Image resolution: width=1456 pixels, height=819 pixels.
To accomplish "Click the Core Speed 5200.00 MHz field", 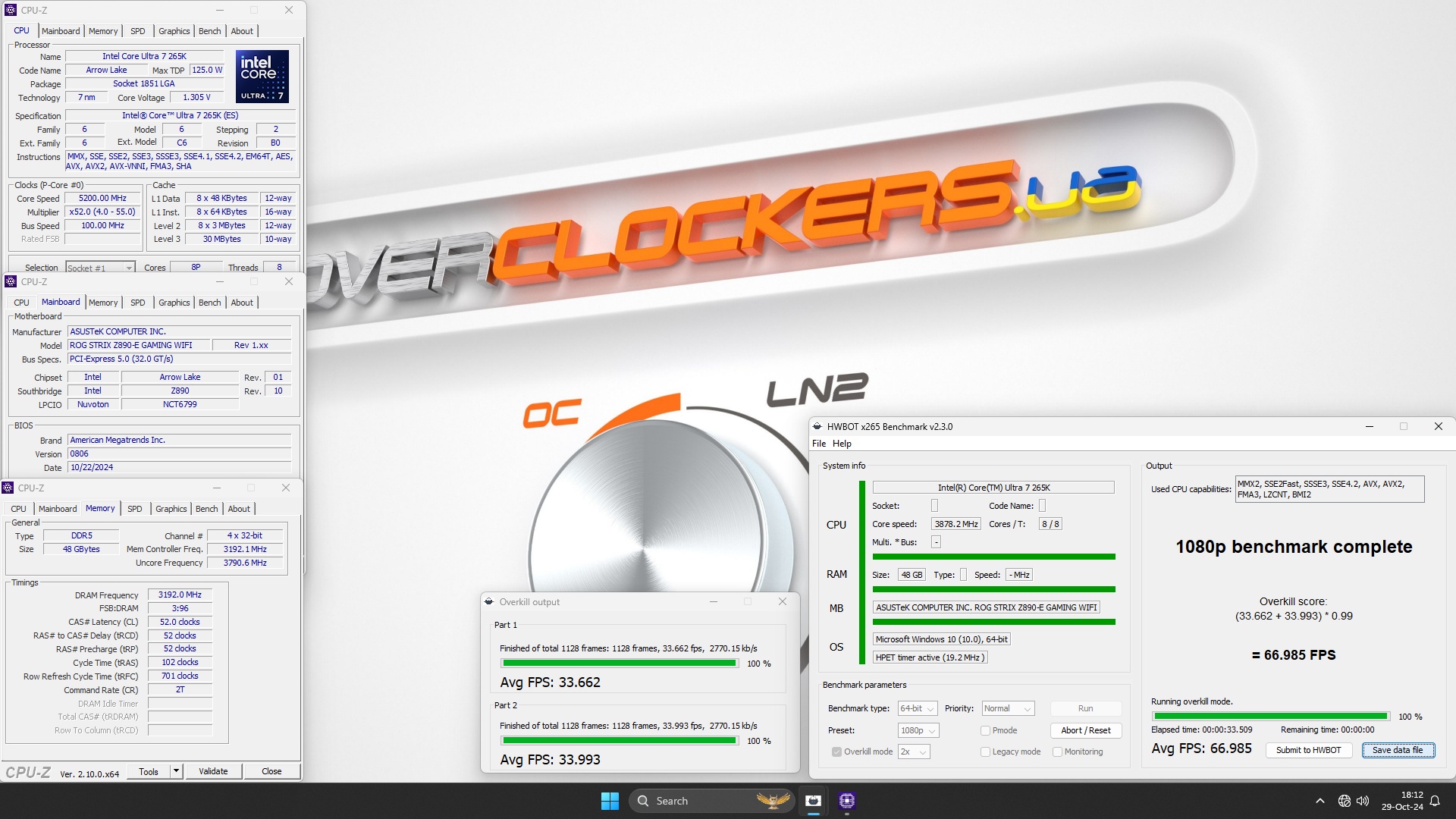I will pos(103,199).
